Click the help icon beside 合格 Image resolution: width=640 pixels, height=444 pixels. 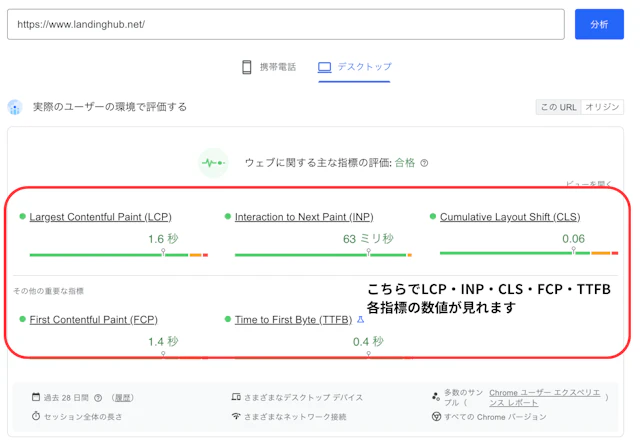(x=424, y=163)
